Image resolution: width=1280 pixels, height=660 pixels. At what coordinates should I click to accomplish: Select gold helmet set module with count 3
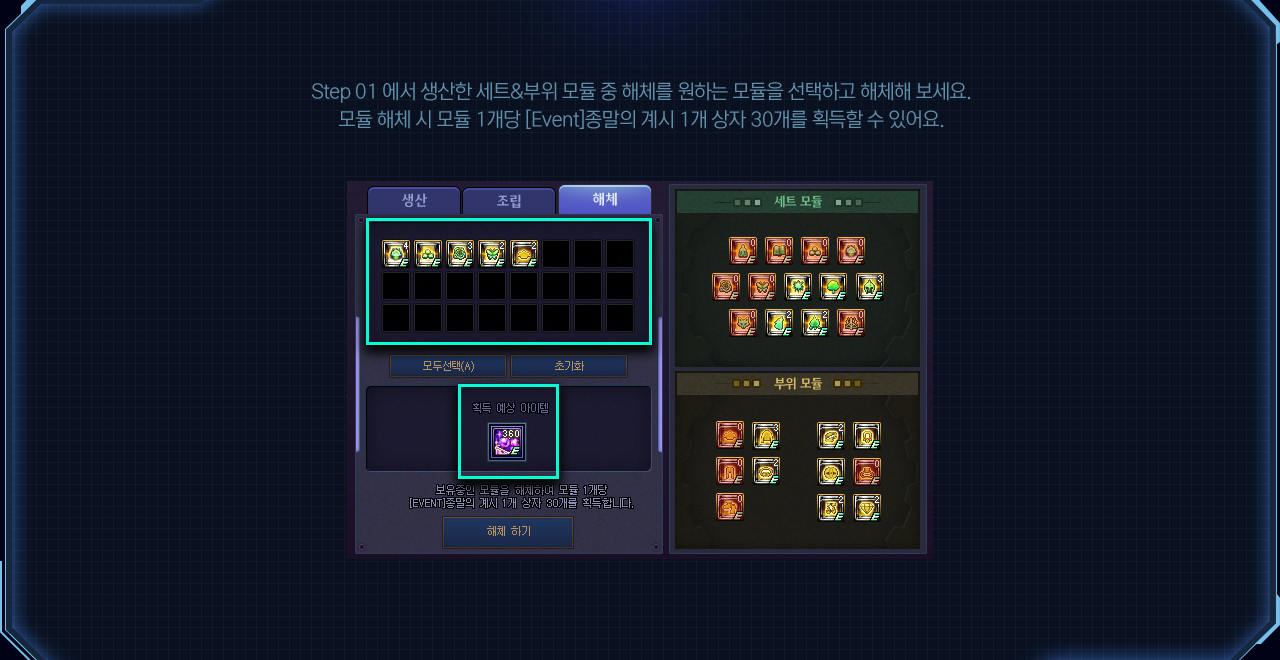coord(870,286)
